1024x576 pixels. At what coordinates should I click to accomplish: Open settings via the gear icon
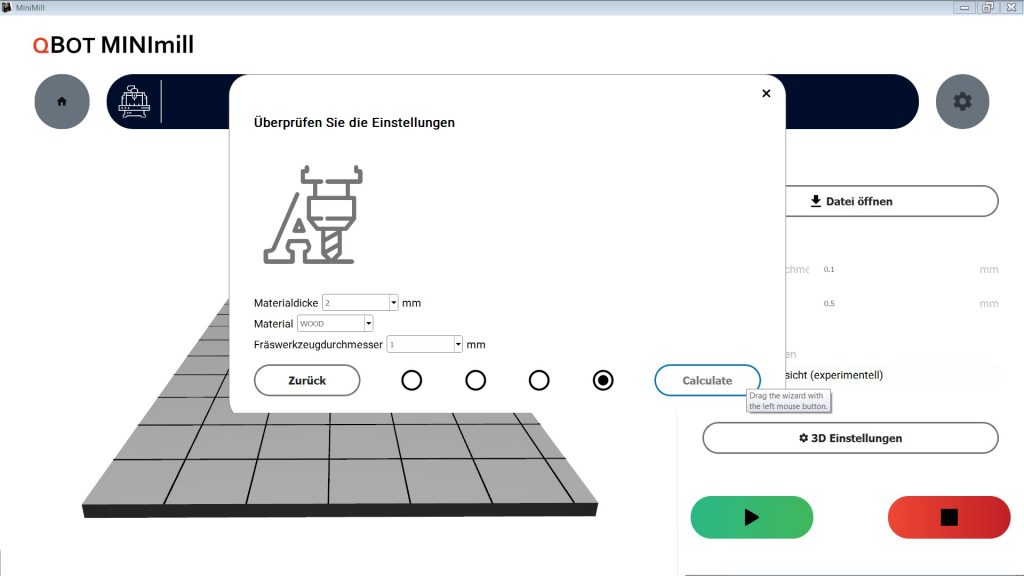coord(962,102)
